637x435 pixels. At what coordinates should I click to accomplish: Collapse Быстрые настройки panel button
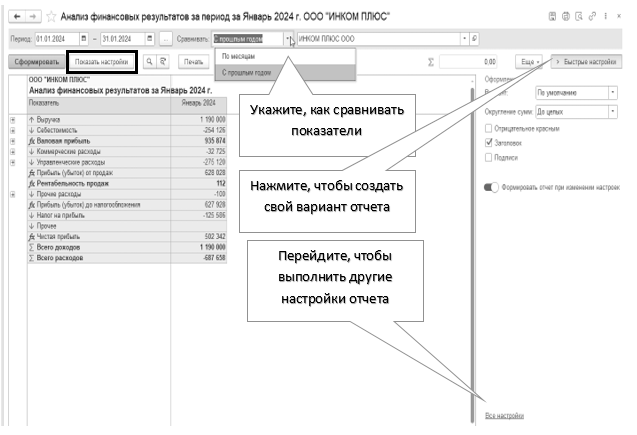point(586,62)
